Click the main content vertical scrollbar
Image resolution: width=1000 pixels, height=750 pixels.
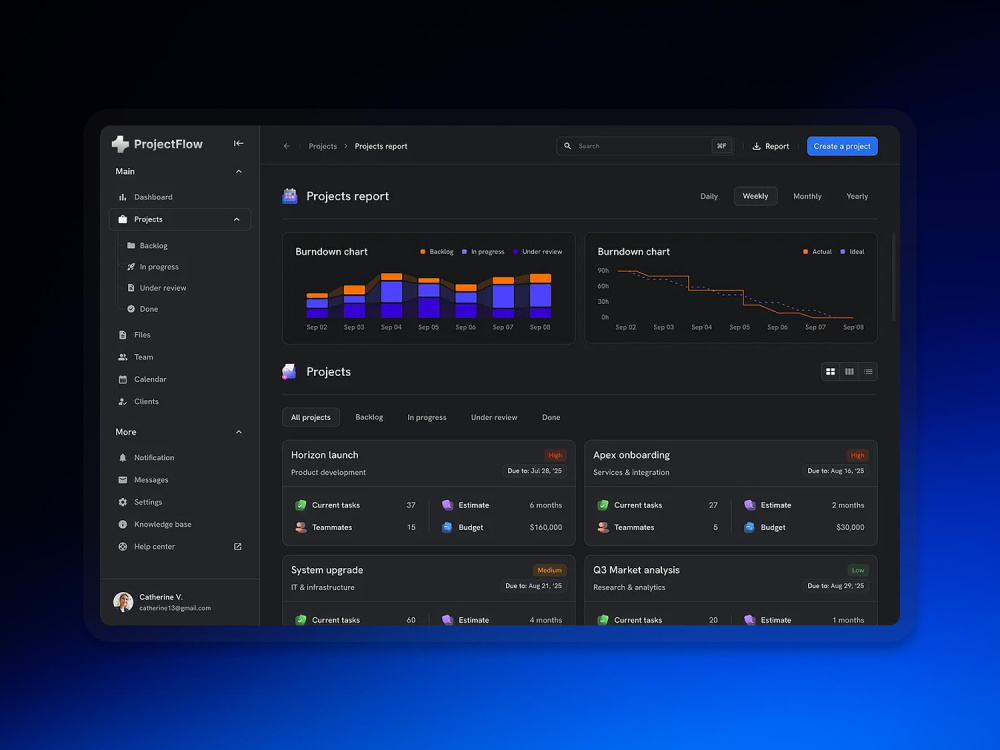pos(893,277)
